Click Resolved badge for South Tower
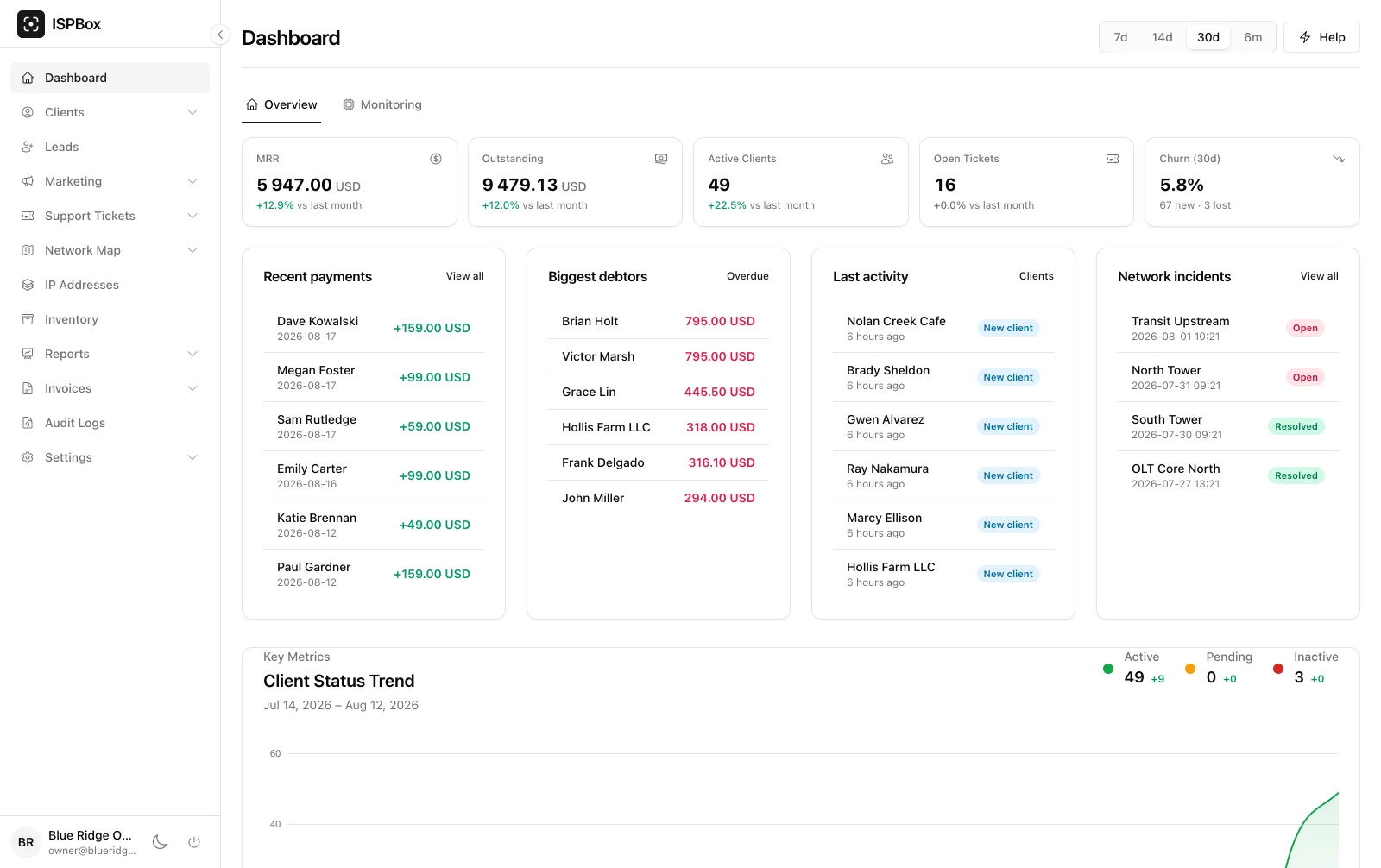Screen dimensions: 1381x868 point(1296,426)
